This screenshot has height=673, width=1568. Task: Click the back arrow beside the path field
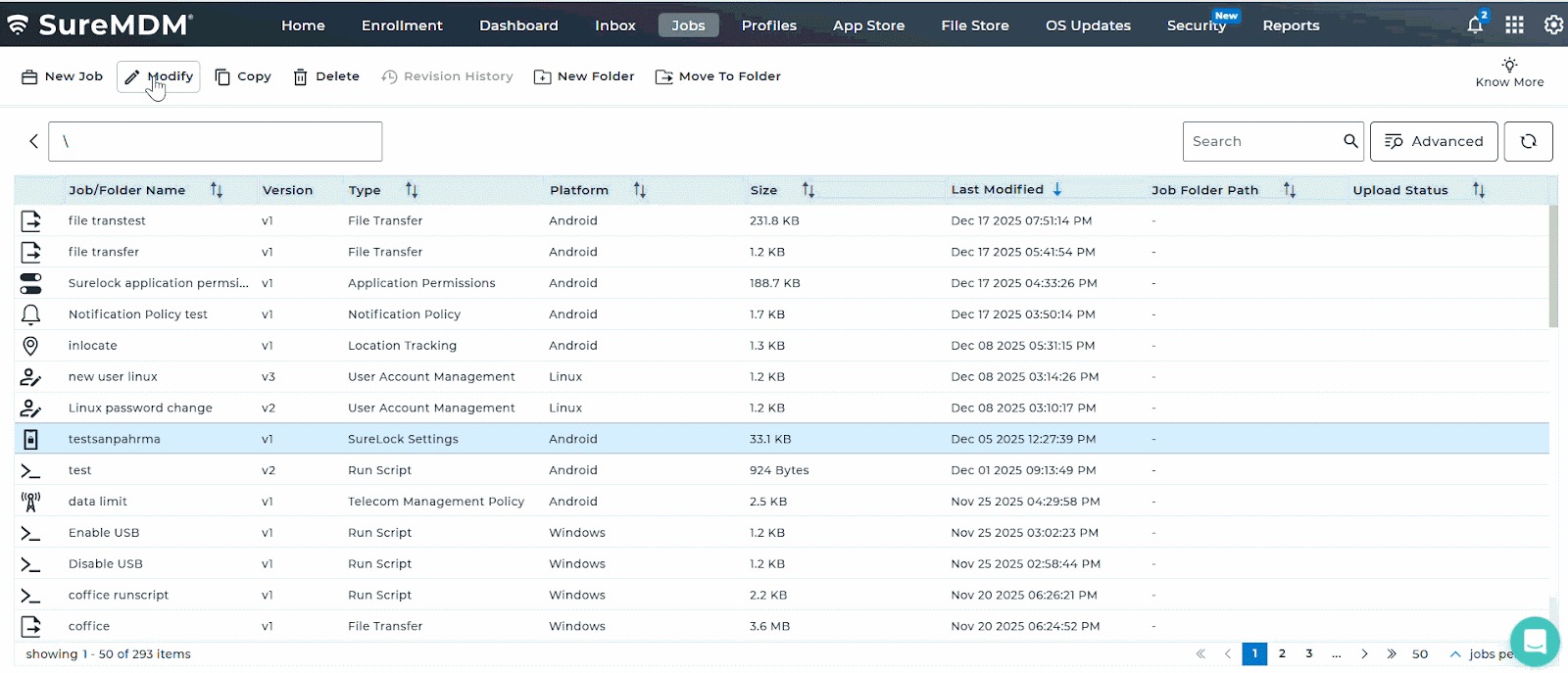(x=33, y=141)
